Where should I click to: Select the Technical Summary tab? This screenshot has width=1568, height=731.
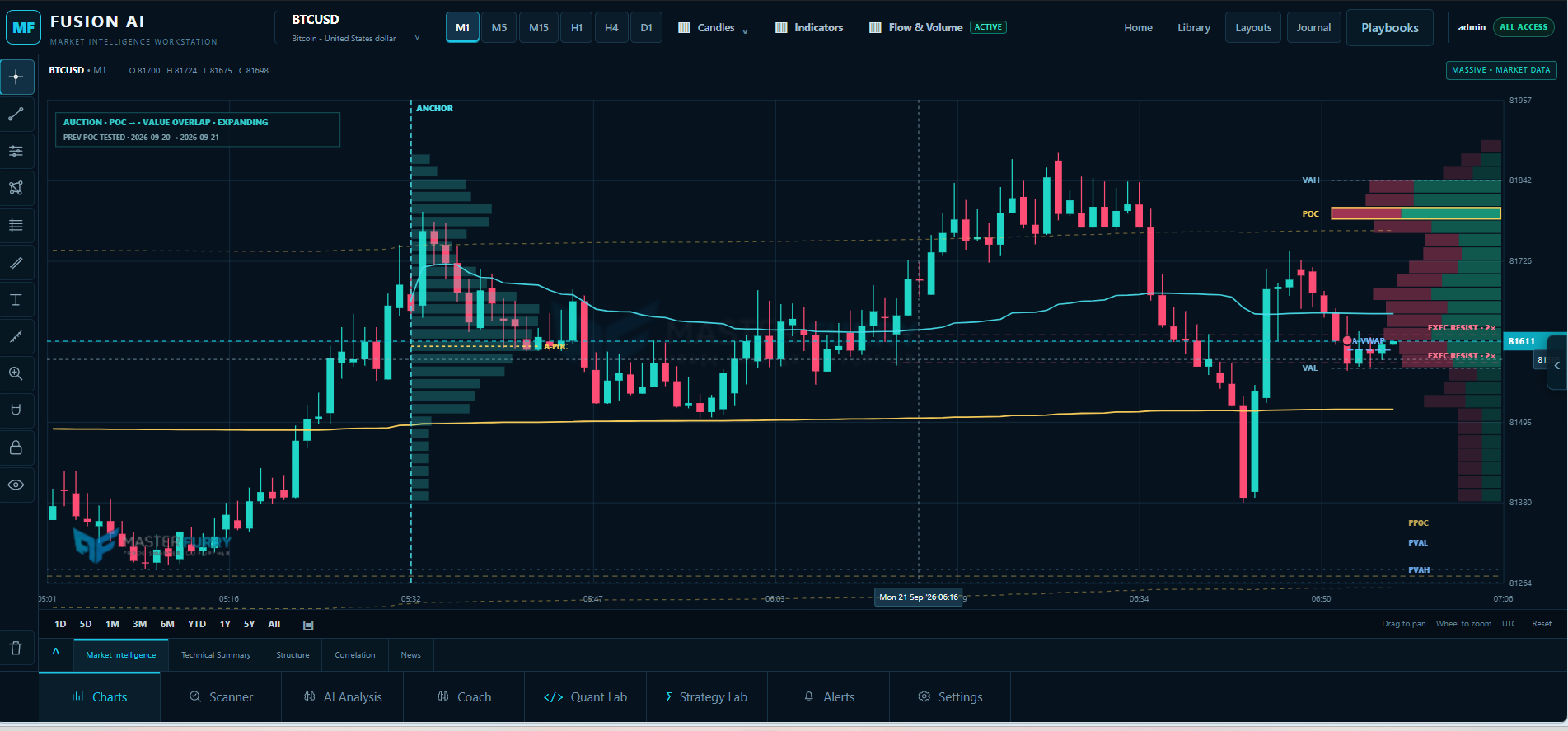216,655
